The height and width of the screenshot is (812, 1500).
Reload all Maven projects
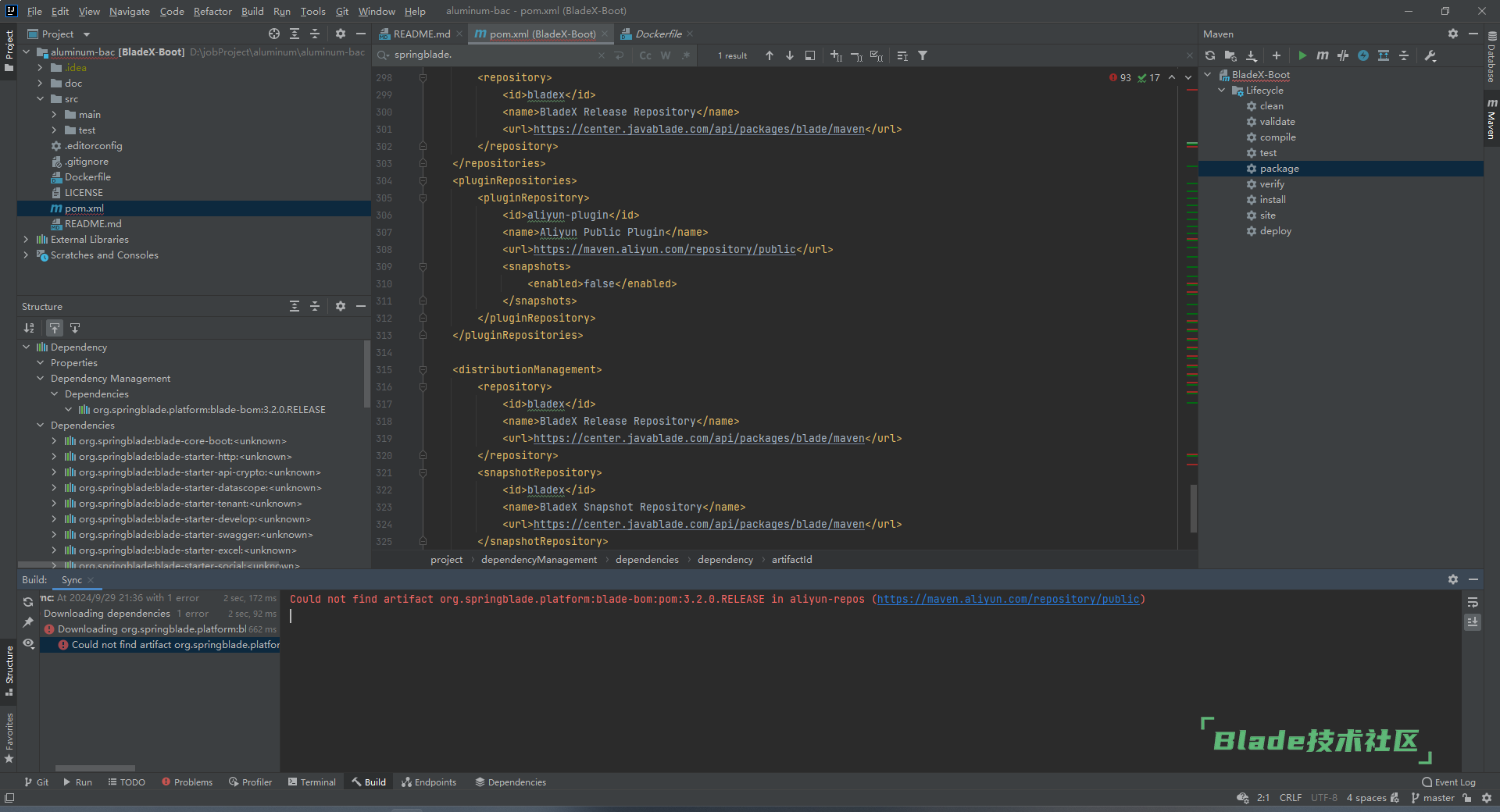tap(1209, 55)
